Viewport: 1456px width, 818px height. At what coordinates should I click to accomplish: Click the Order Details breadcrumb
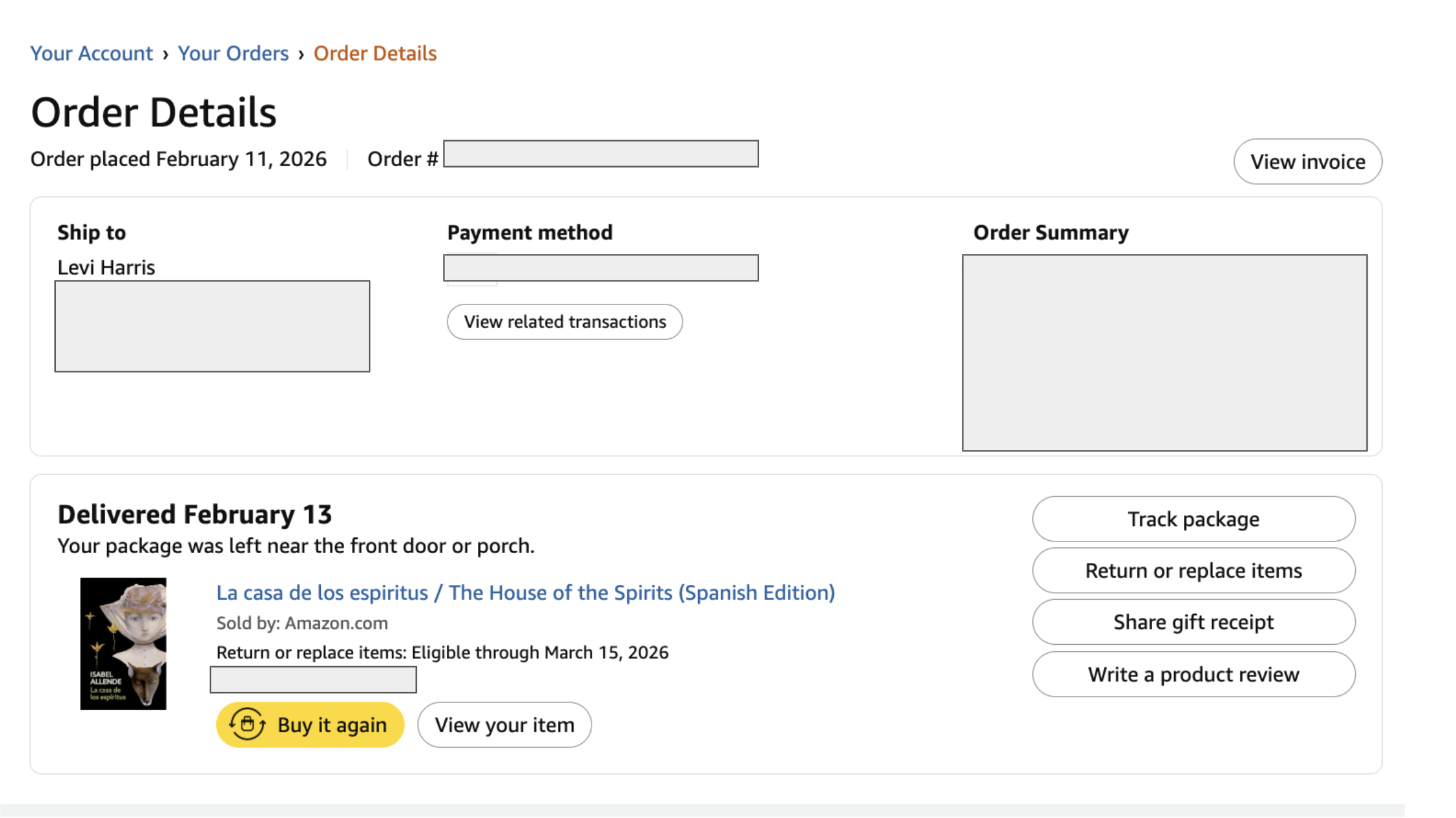pos(375,53)
